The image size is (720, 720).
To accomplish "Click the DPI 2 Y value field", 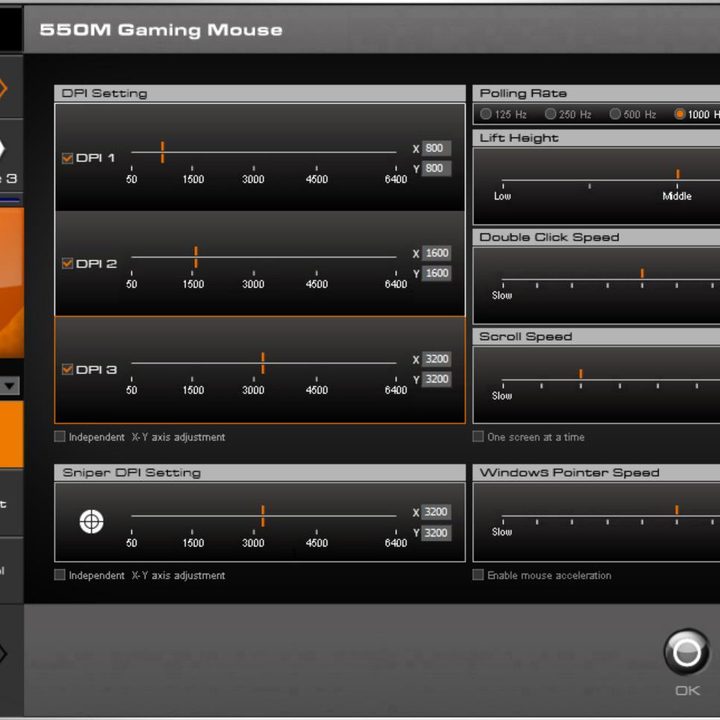I will [x=436, y=273].
